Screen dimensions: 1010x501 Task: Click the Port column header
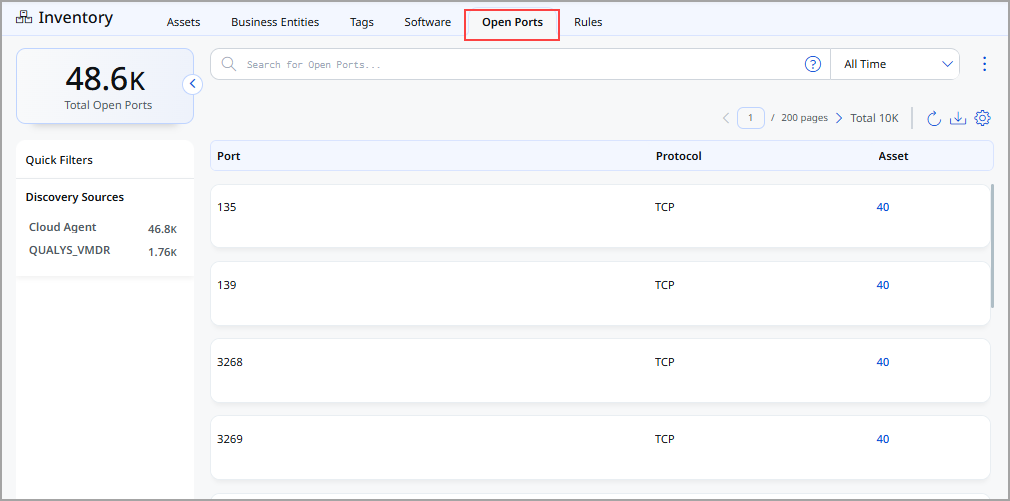pyautogui.click(x=229, y=156)
